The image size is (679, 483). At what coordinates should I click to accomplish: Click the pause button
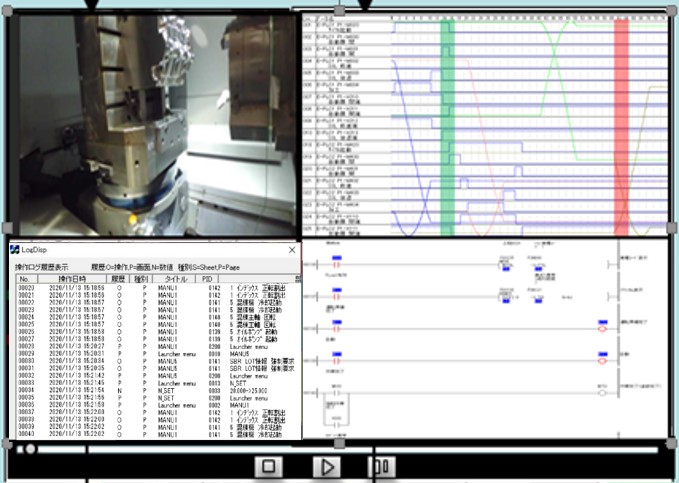click(380, 466)
